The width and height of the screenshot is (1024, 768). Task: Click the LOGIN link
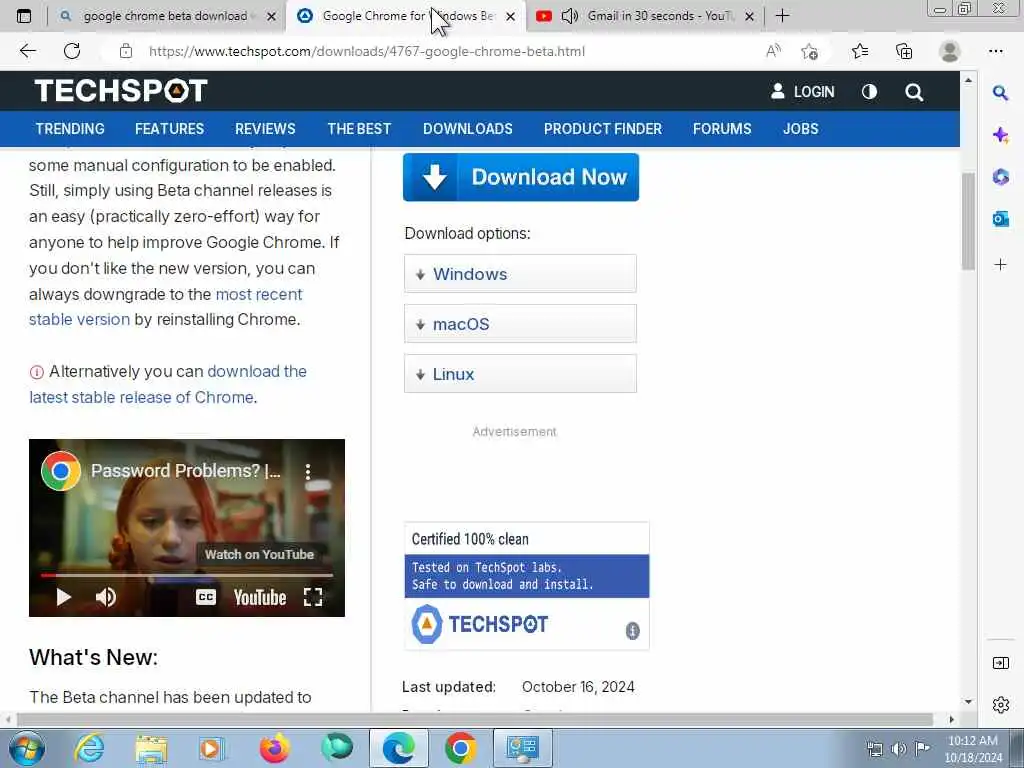(x=803, y=92)
